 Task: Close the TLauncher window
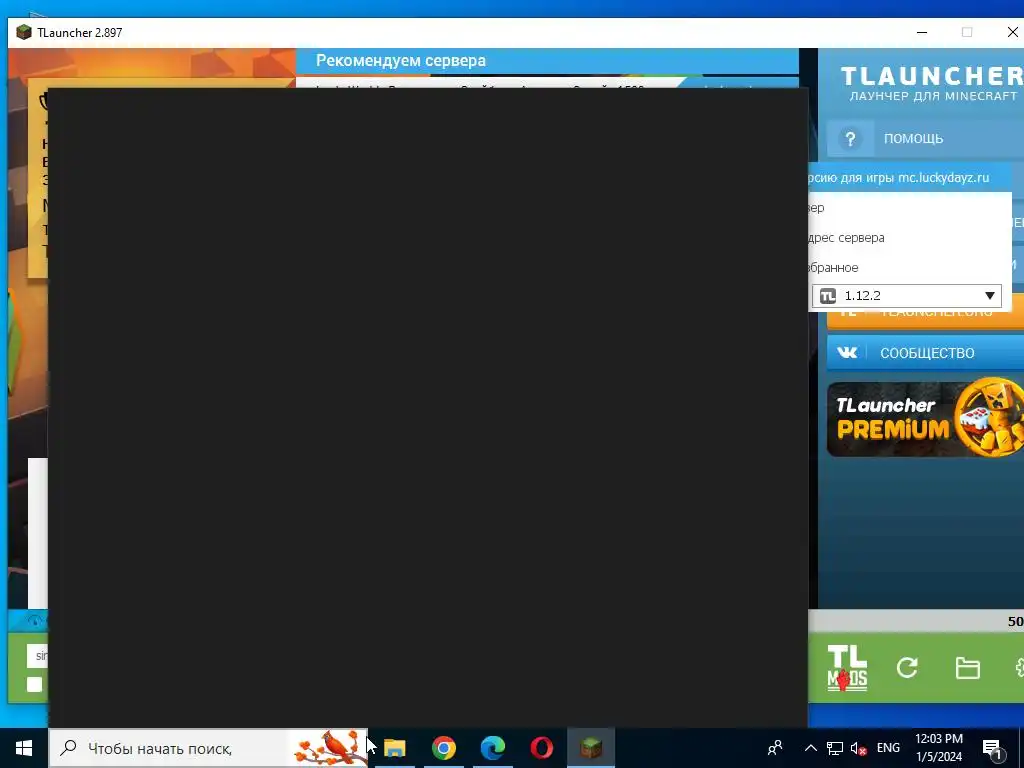(1012, 33)
